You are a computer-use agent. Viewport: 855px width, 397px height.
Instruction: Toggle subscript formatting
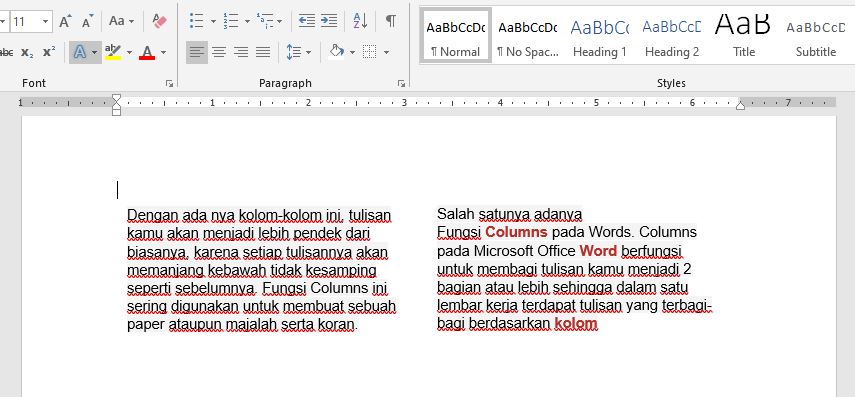pos(27,52)
